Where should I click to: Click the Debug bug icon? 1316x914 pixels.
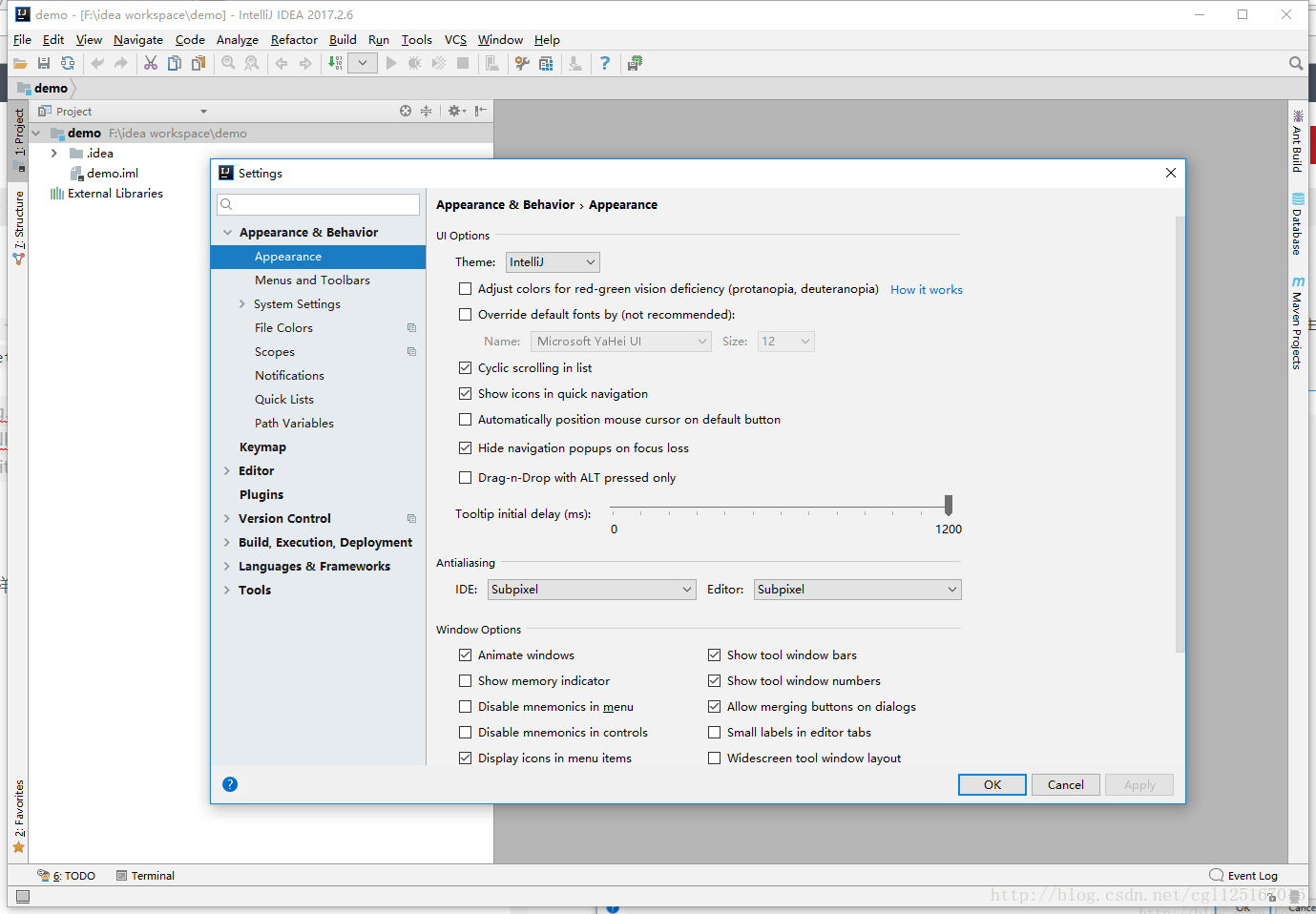415,63
